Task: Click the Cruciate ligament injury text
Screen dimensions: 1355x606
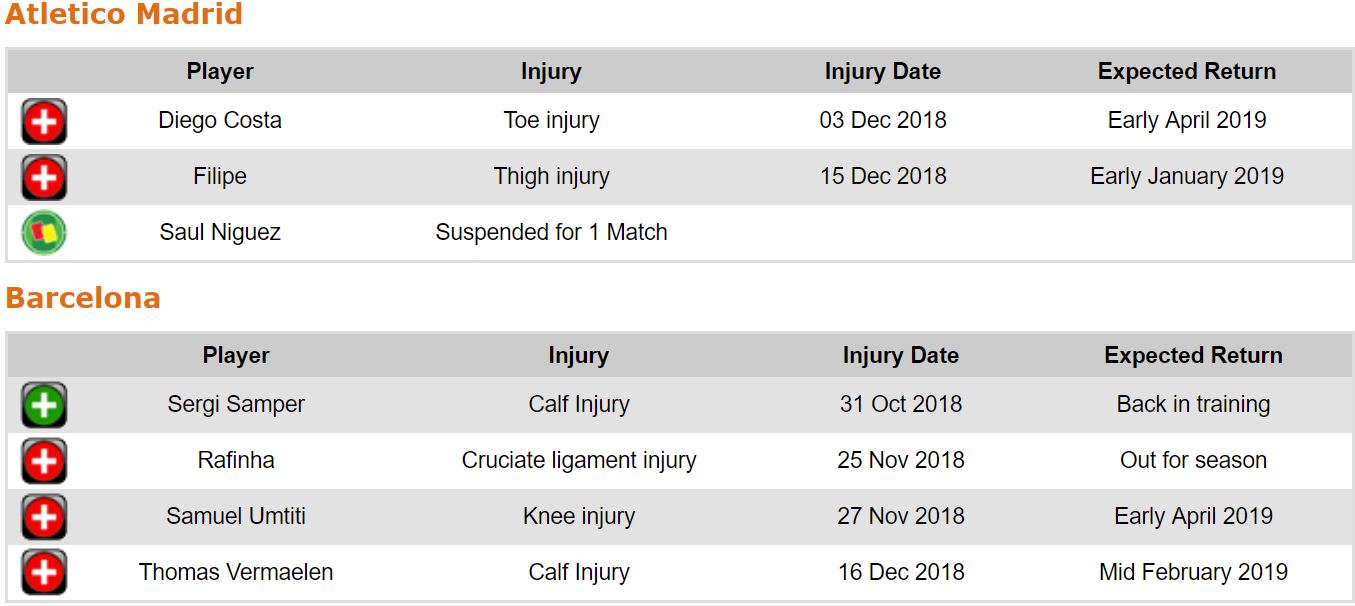Action: pos(578,461)
